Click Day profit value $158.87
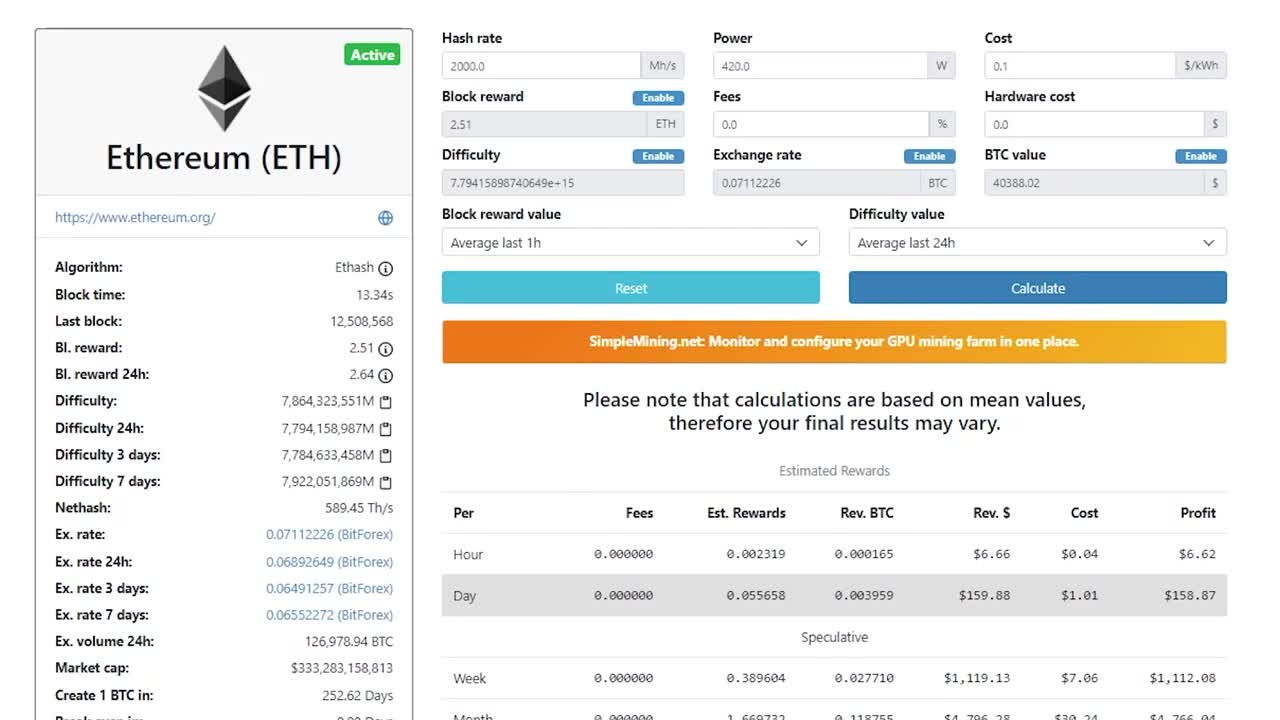This screenshot has width=1280, height=720. pos(1190,595)
